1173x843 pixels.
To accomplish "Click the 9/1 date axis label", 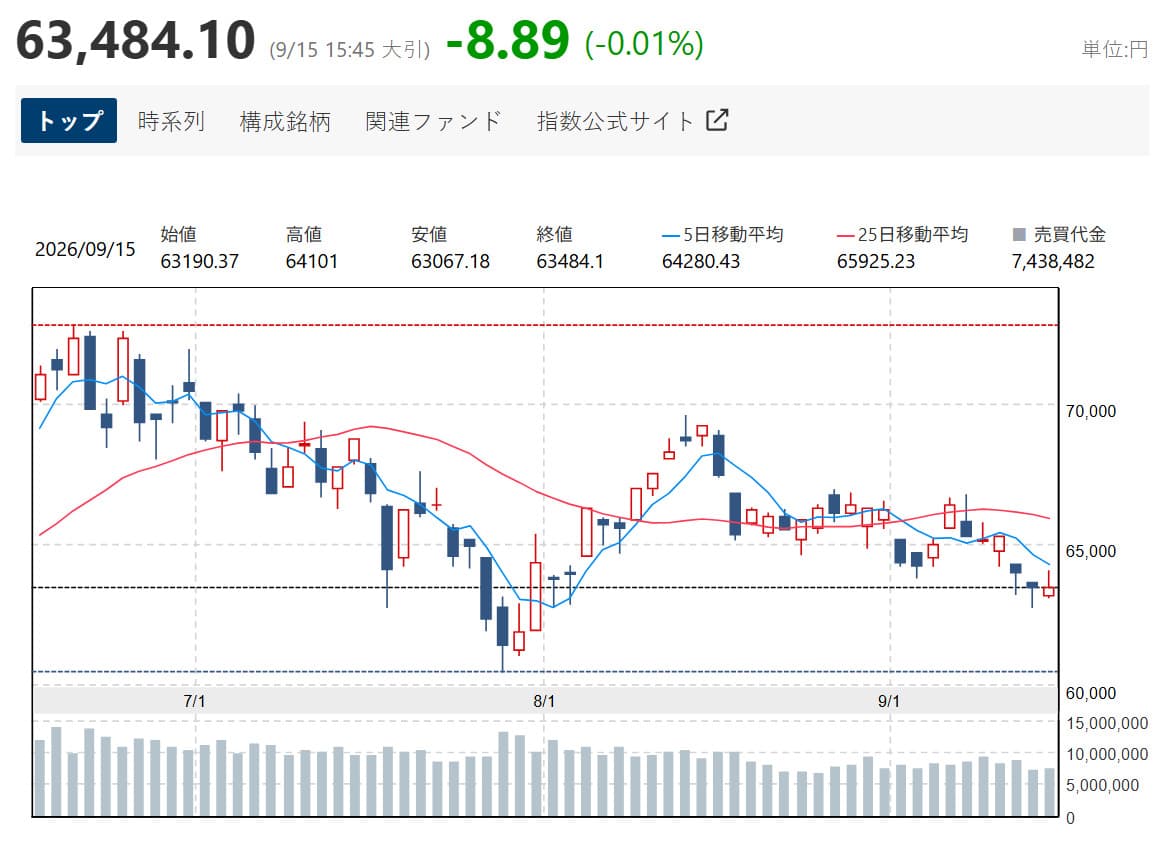I will (889, 701).
